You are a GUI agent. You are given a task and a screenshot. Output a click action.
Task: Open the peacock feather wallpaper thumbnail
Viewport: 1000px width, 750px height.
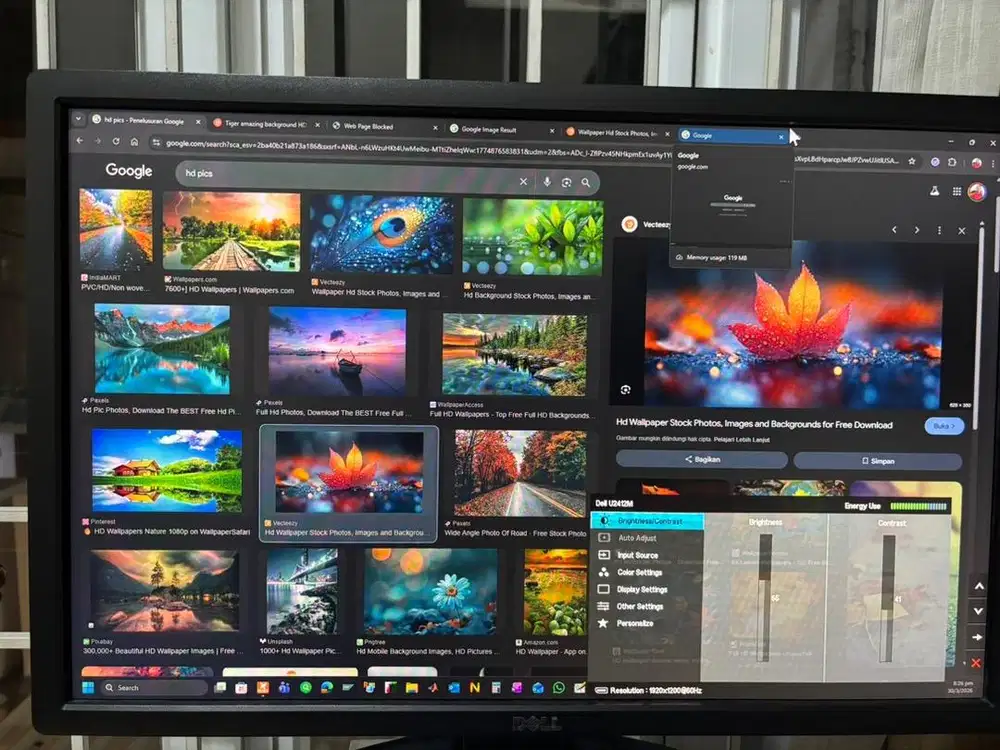(x=380, y=234)
